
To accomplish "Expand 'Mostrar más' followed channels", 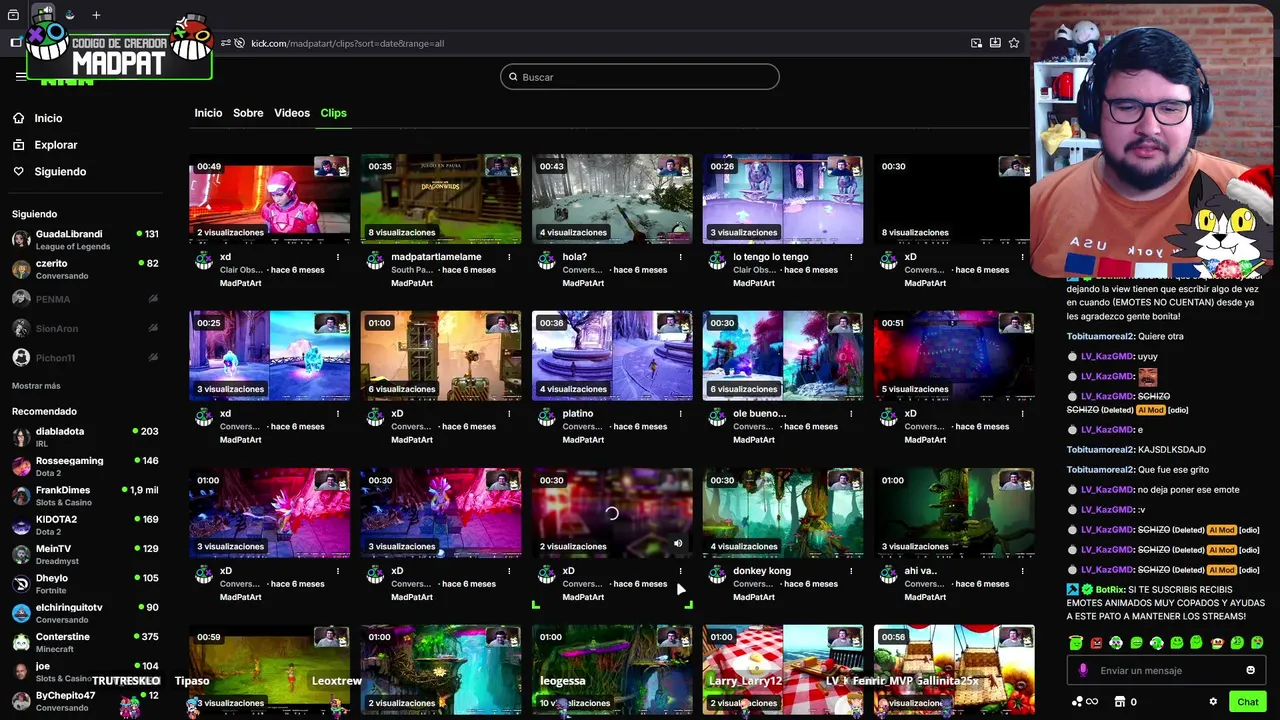I will (36, 386).
